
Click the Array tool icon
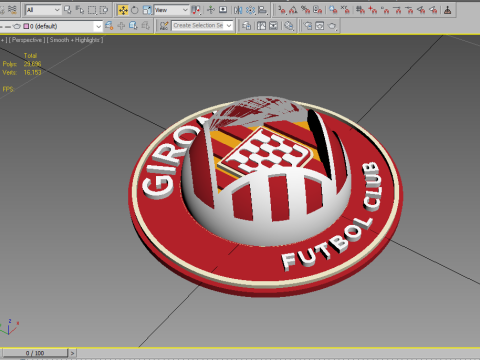250,10
